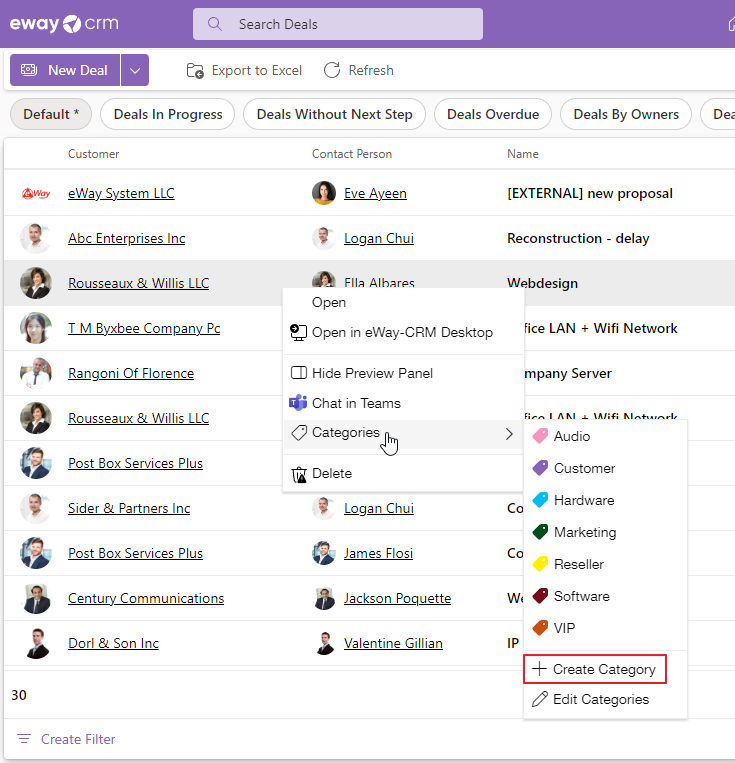The width and height of the screenshot is (735, 763).
Task: Choose Open in eWay-CRM Desktop
Action: tap(404, 332)
